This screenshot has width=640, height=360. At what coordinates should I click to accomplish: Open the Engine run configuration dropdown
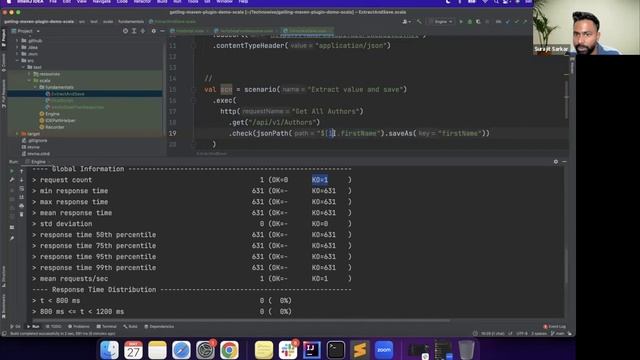pyautogui.click(x=442, y=22)
